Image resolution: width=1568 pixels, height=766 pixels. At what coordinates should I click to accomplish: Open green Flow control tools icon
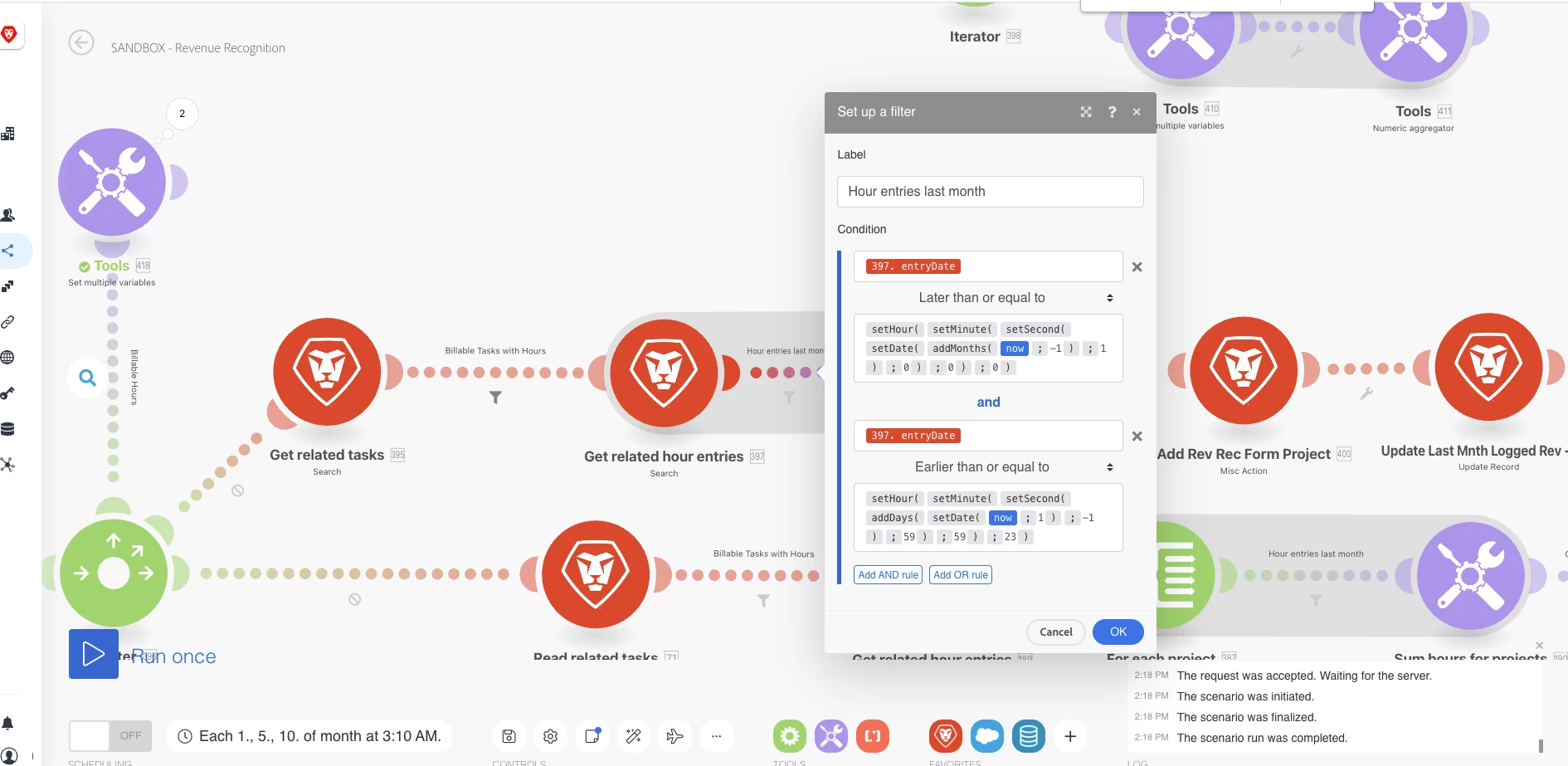[790, 736]
